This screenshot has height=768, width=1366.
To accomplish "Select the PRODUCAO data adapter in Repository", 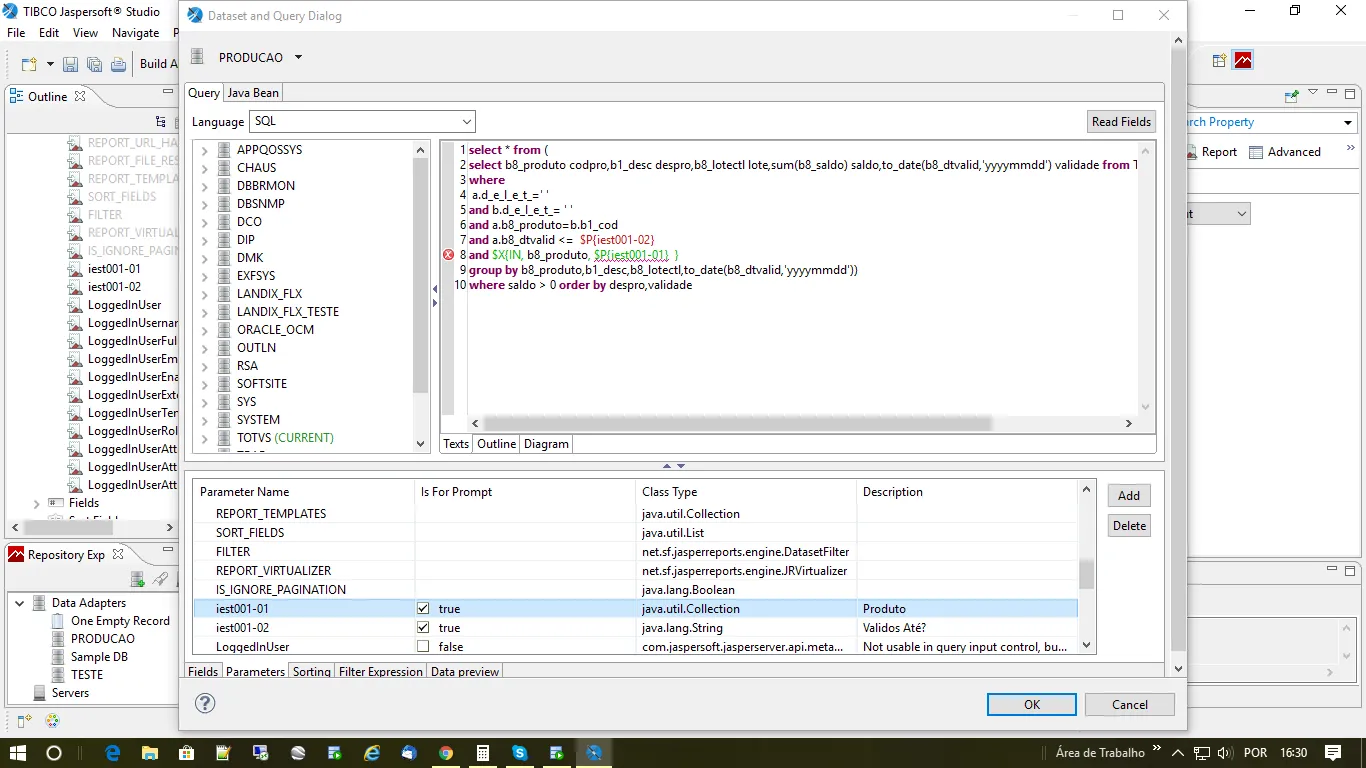I will [x=102, y=639].
